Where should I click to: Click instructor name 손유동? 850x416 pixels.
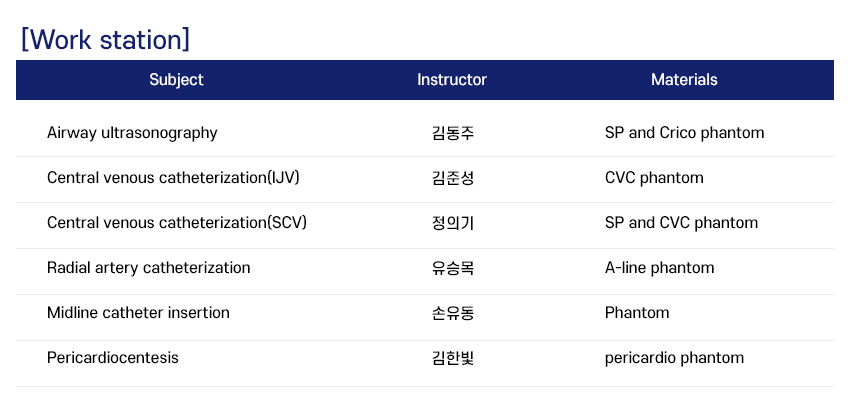pyautogui.click(x=453, y=313)
